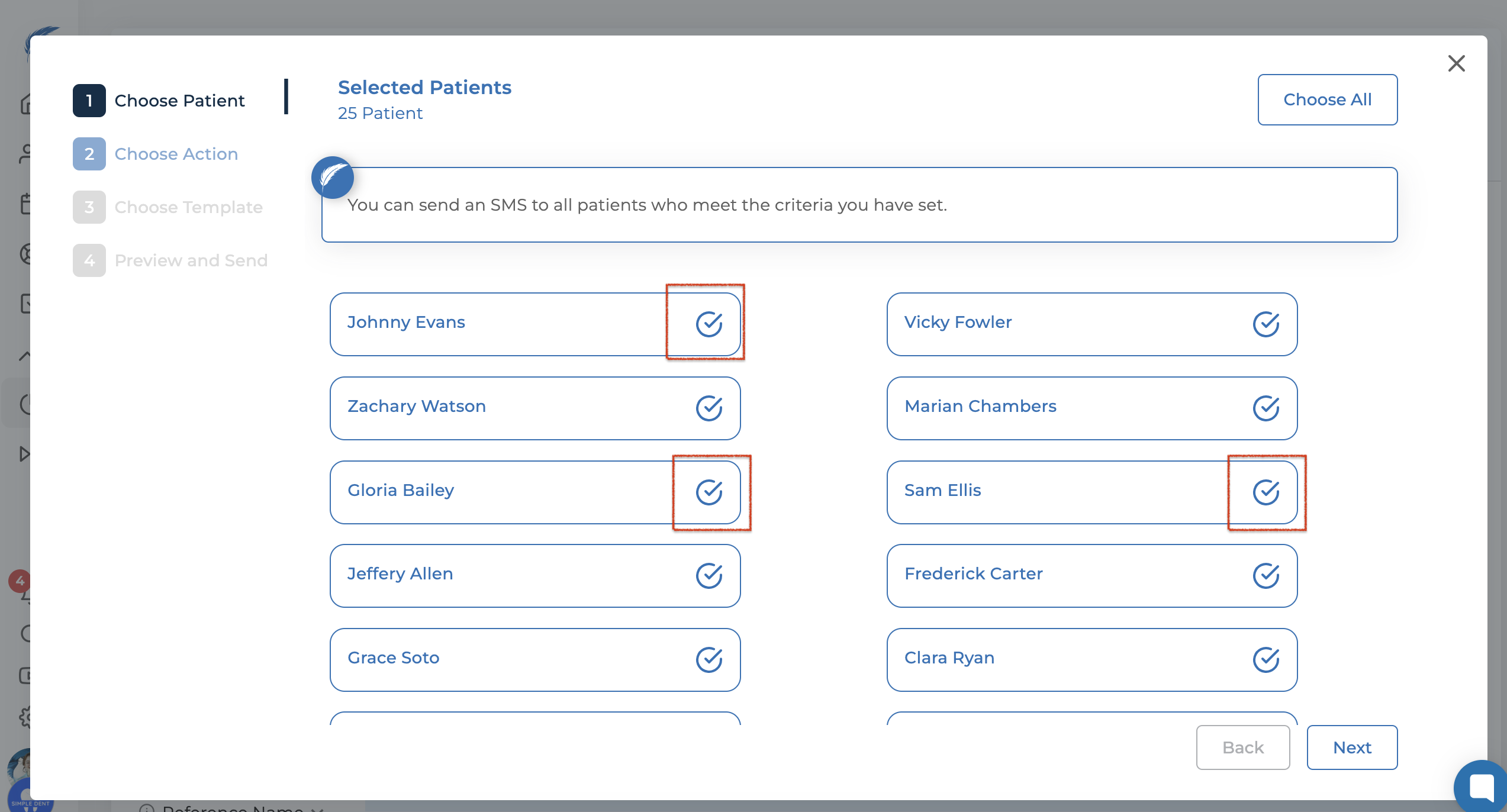Click the Next button
Screen dimensions: 1507x812
point(1352,747)
